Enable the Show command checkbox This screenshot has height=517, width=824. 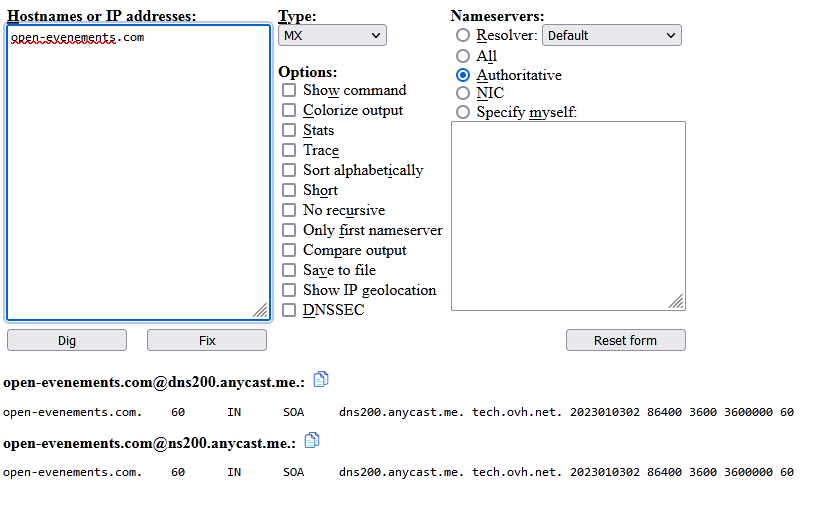pyautogui.click(x=289, y=90)
